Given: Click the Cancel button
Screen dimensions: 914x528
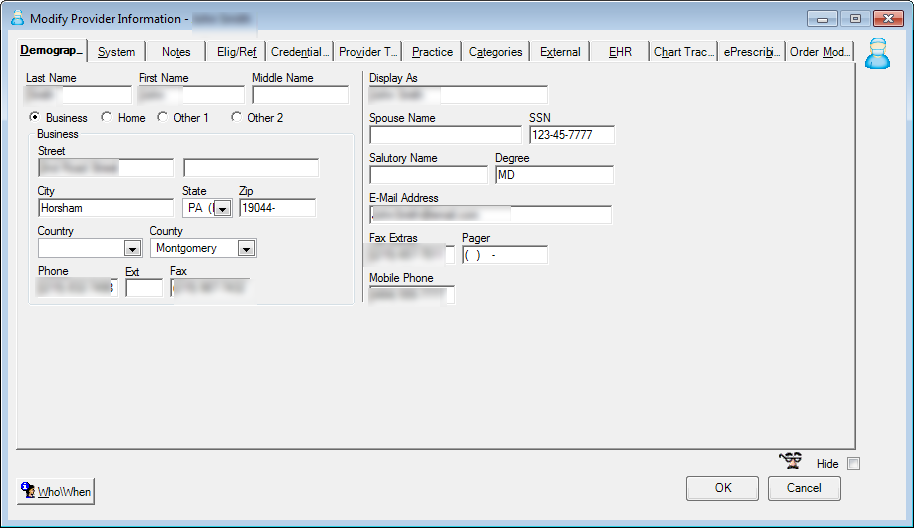Looking at the screenshot, I should point(804,488).
